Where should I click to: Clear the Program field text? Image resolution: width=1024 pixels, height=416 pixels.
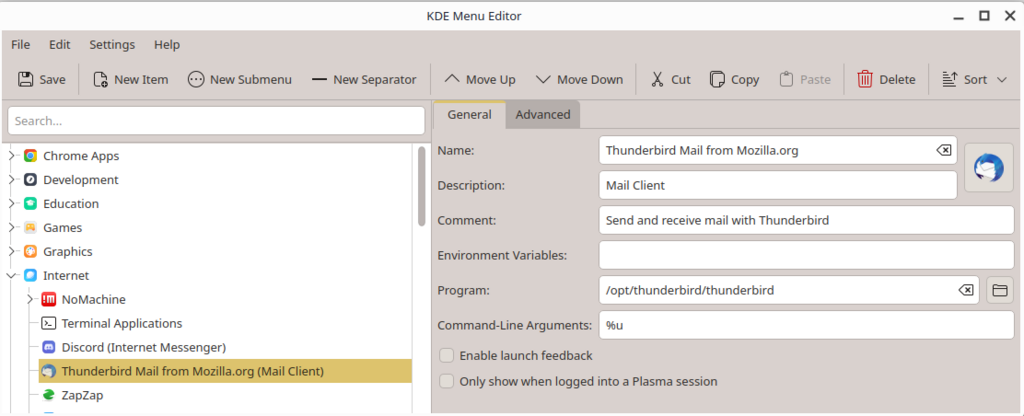966,290
